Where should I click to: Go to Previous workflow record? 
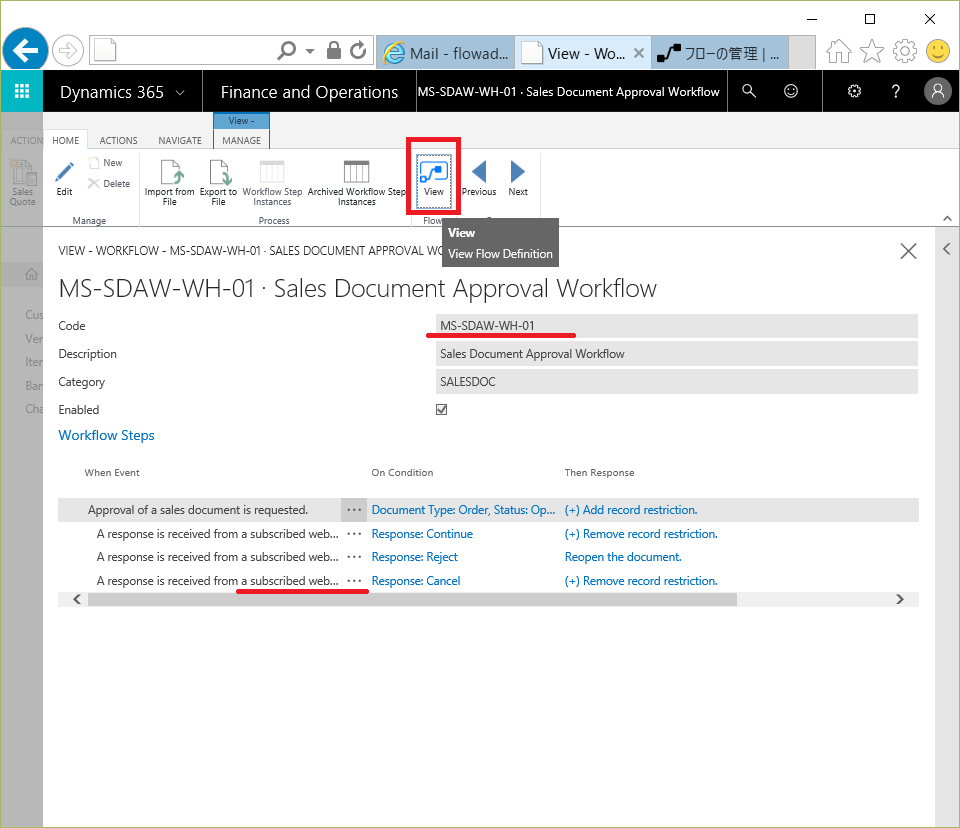(x=479, y=179)
